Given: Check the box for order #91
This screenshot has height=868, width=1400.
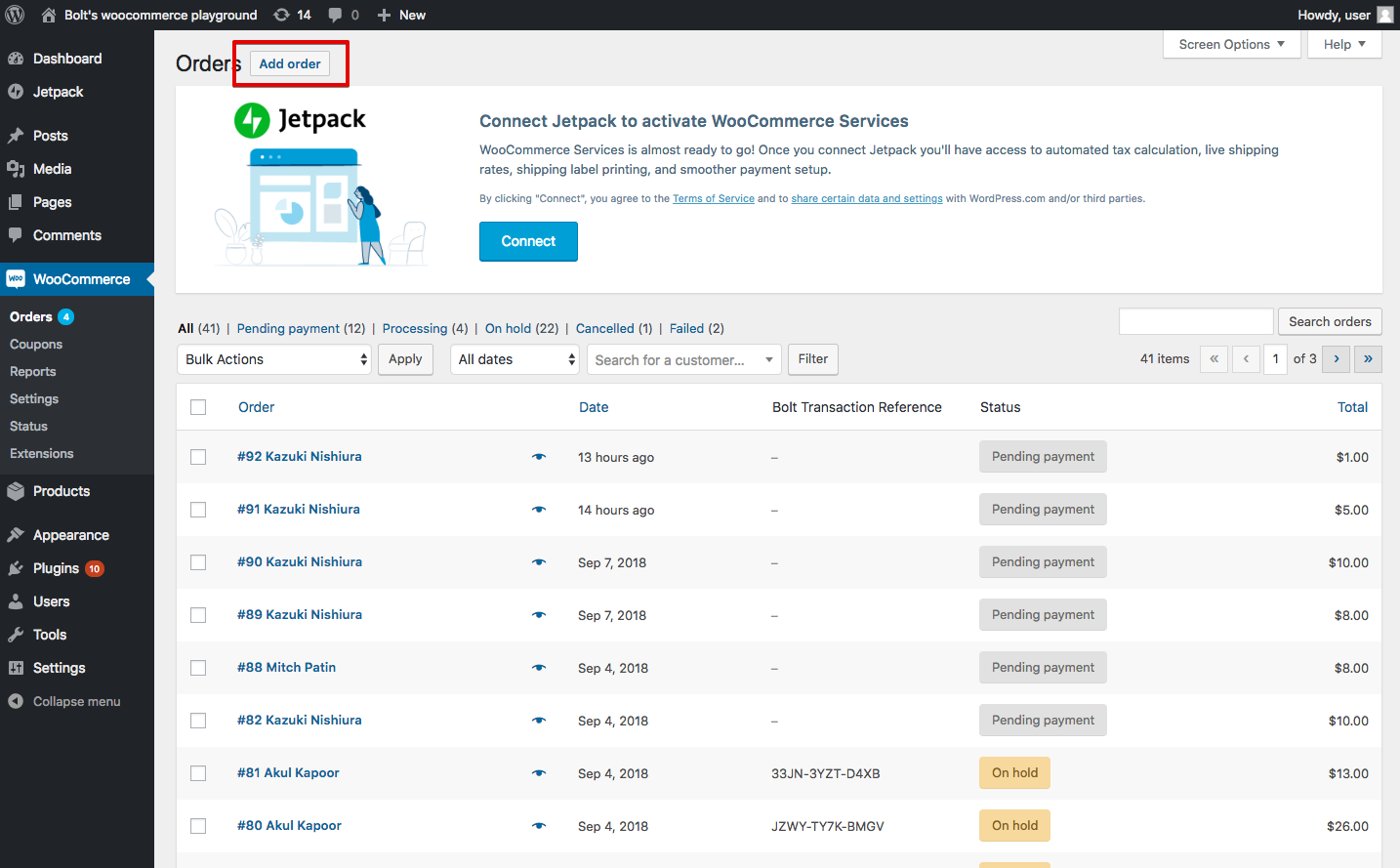Looking at the screenshot, I should point(198,510).
